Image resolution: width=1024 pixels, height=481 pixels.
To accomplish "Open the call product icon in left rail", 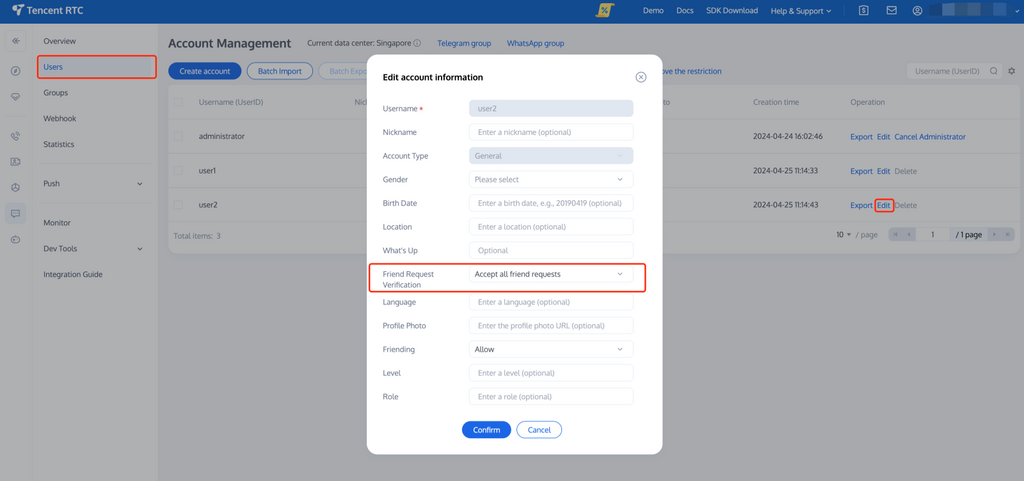I will coord(16,136).
